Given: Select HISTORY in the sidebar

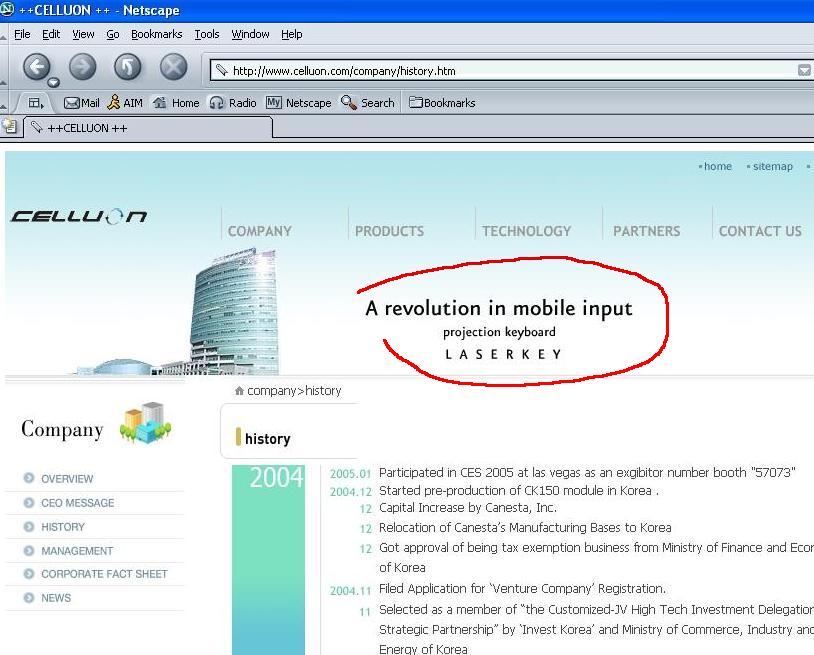Looking at the screenshot, I should click(x=63, y=527).
